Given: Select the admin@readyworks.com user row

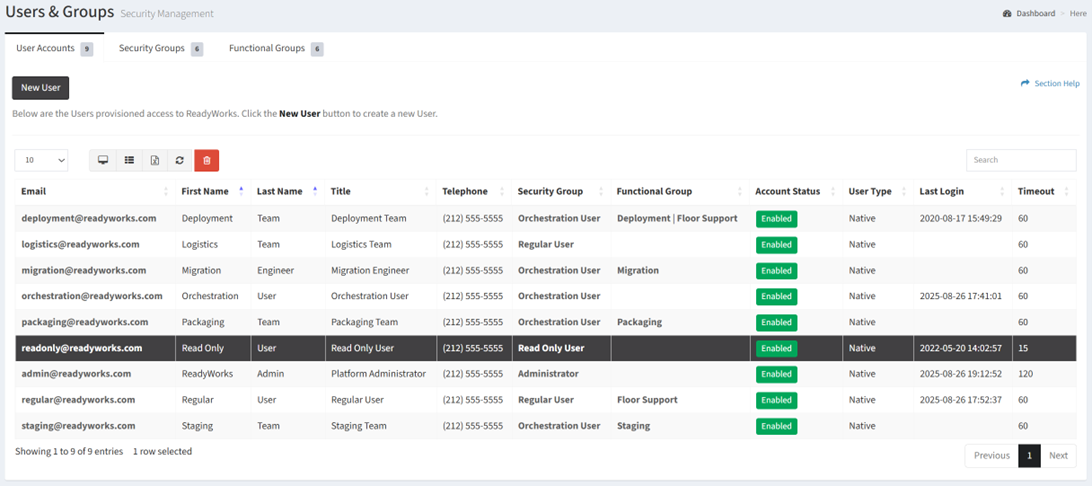Looking at the screenshot, I should (545, 374).
